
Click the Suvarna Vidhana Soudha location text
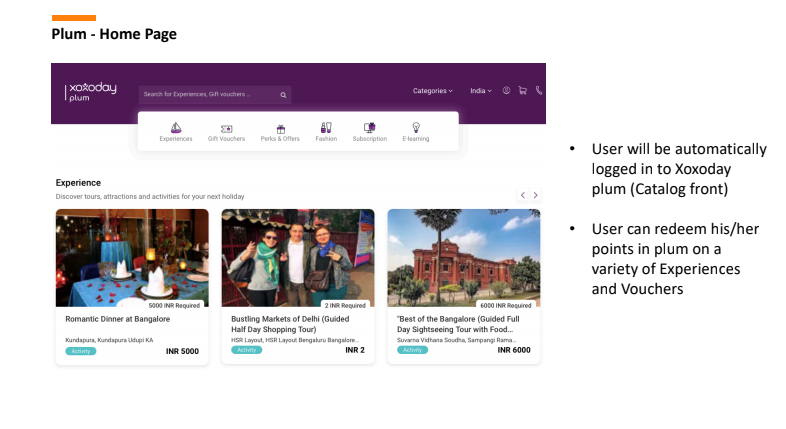(x=457, y=340)
